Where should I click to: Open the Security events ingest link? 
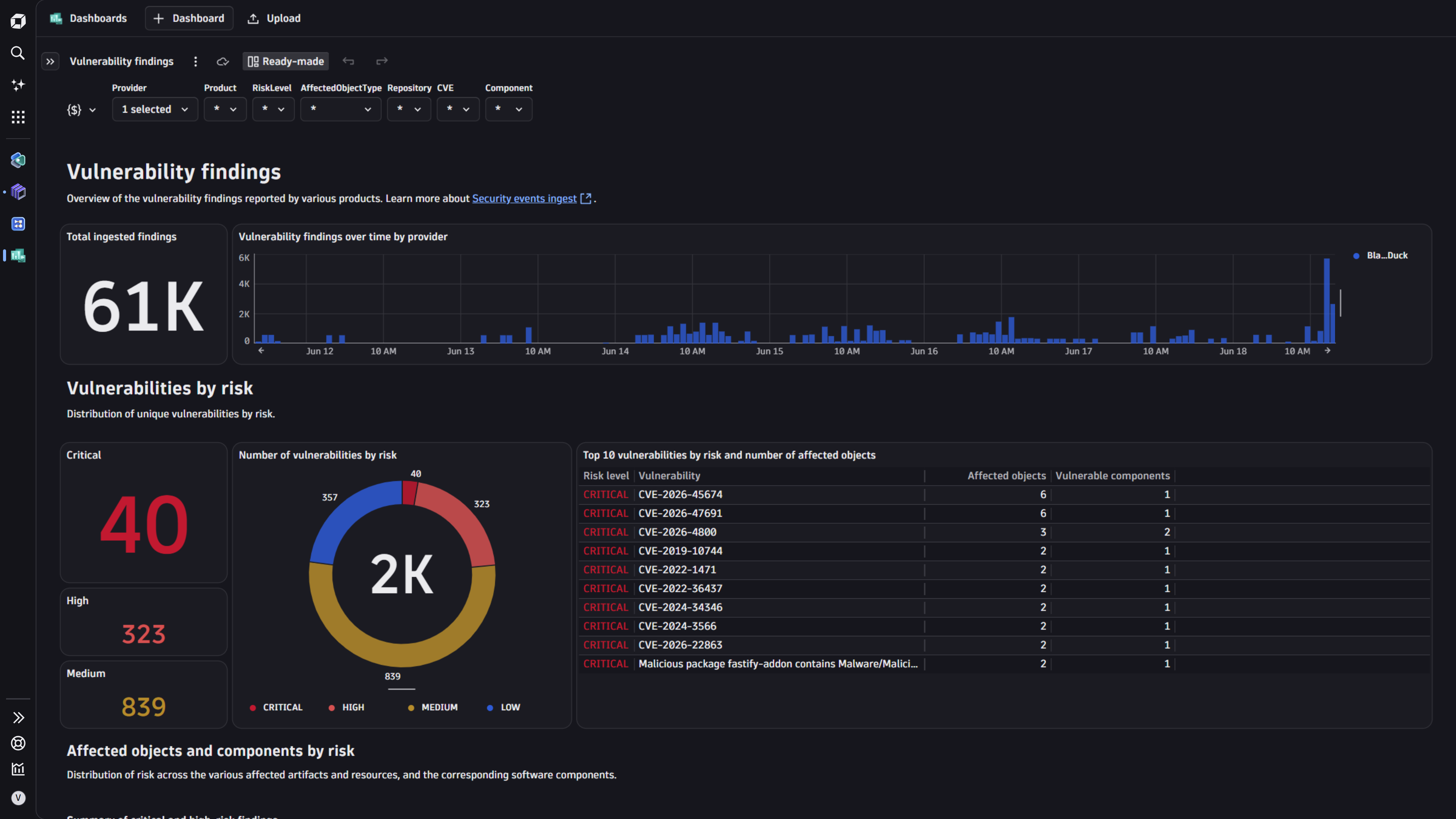[524, 198]
